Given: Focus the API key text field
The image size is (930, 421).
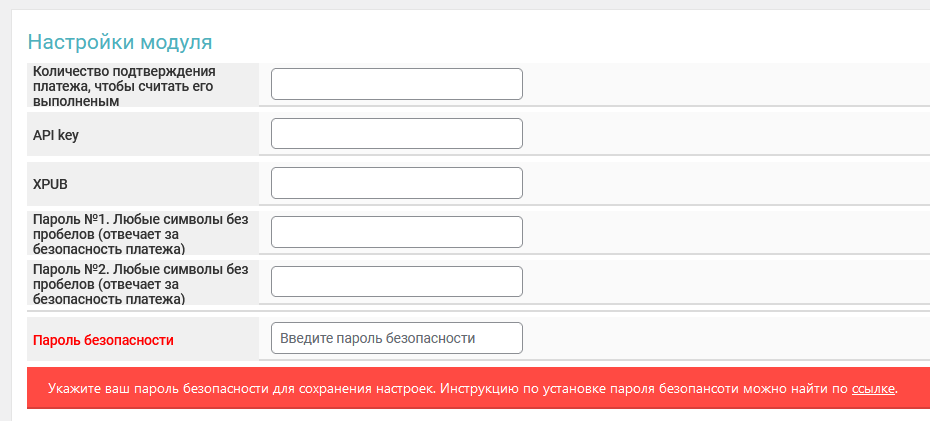Looking at the screenshot, I should 397,134.
